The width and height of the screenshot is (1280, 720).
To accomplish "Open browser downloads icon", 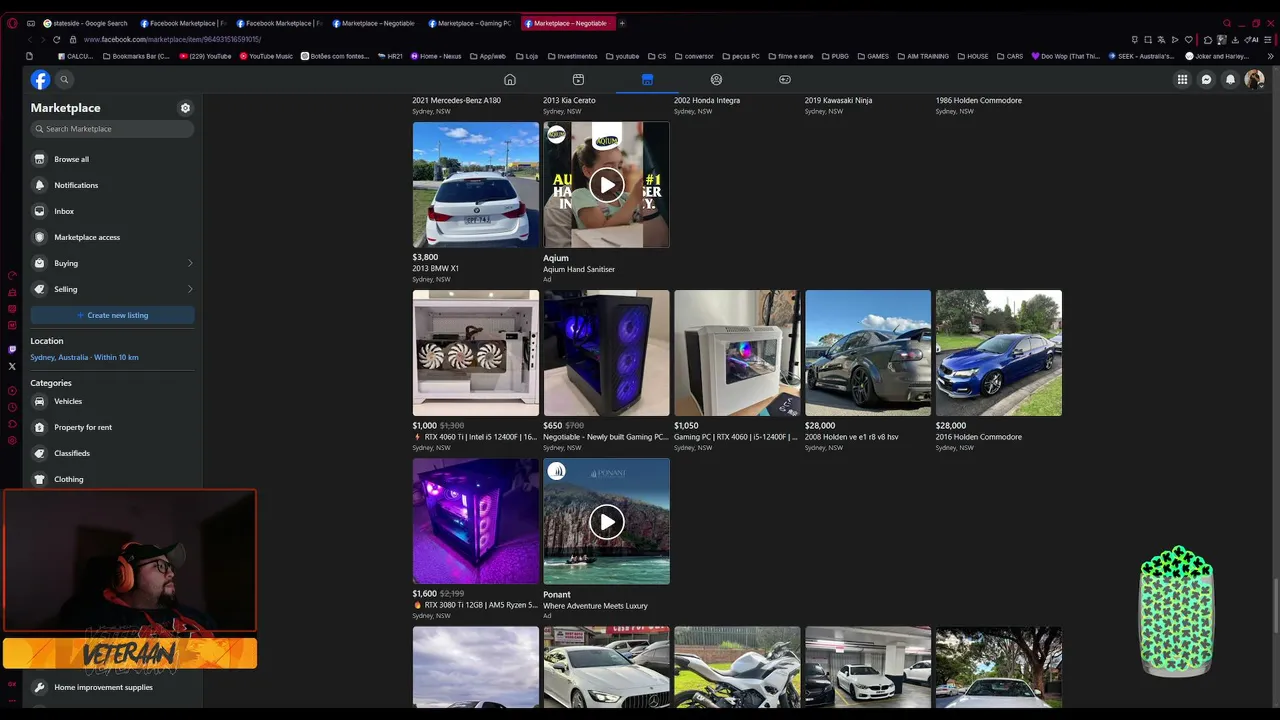I will 1237,39.
